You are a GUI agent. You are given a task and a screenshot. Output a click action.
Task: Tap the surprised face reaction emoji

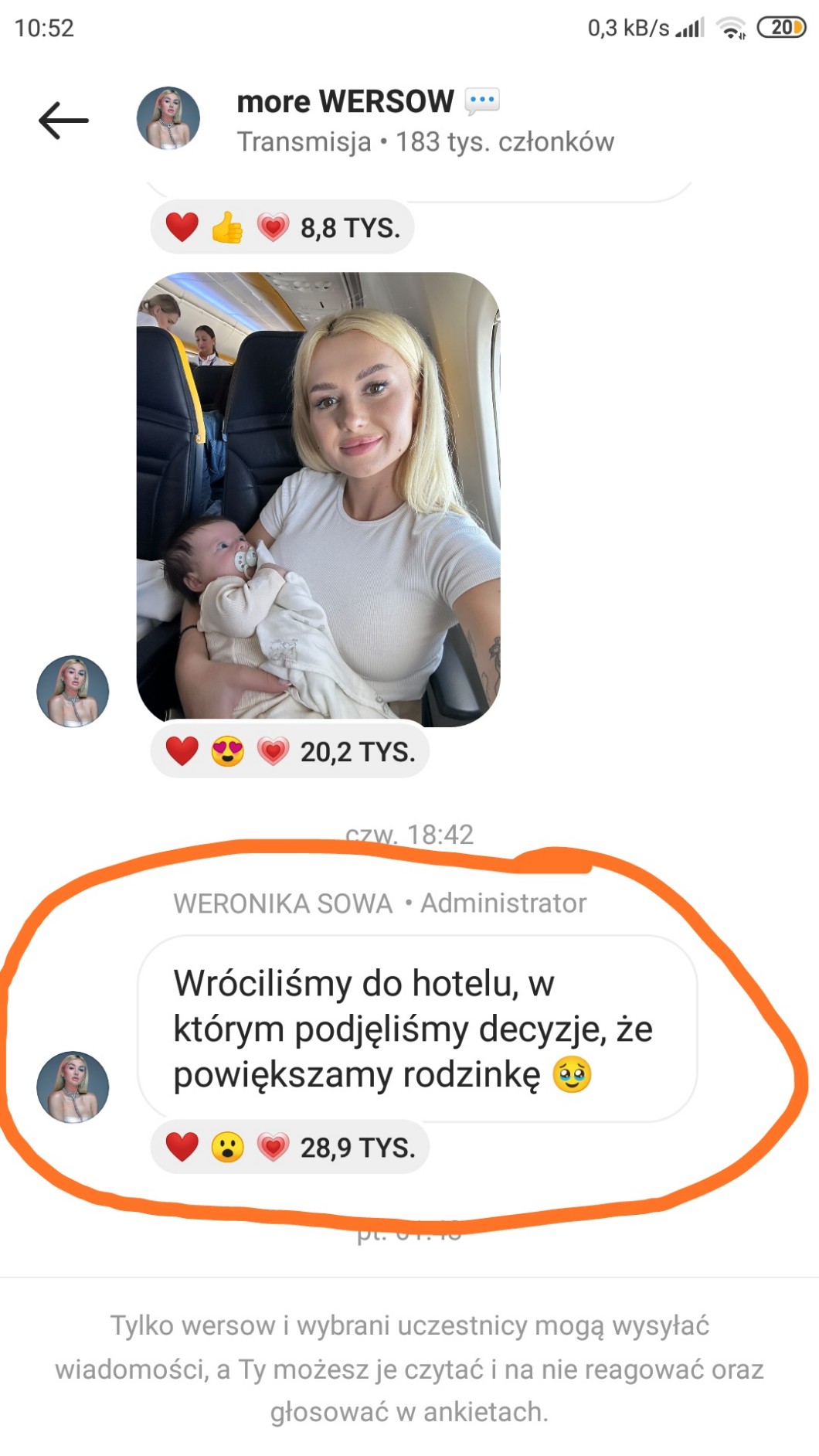(x=228, y=1147)
